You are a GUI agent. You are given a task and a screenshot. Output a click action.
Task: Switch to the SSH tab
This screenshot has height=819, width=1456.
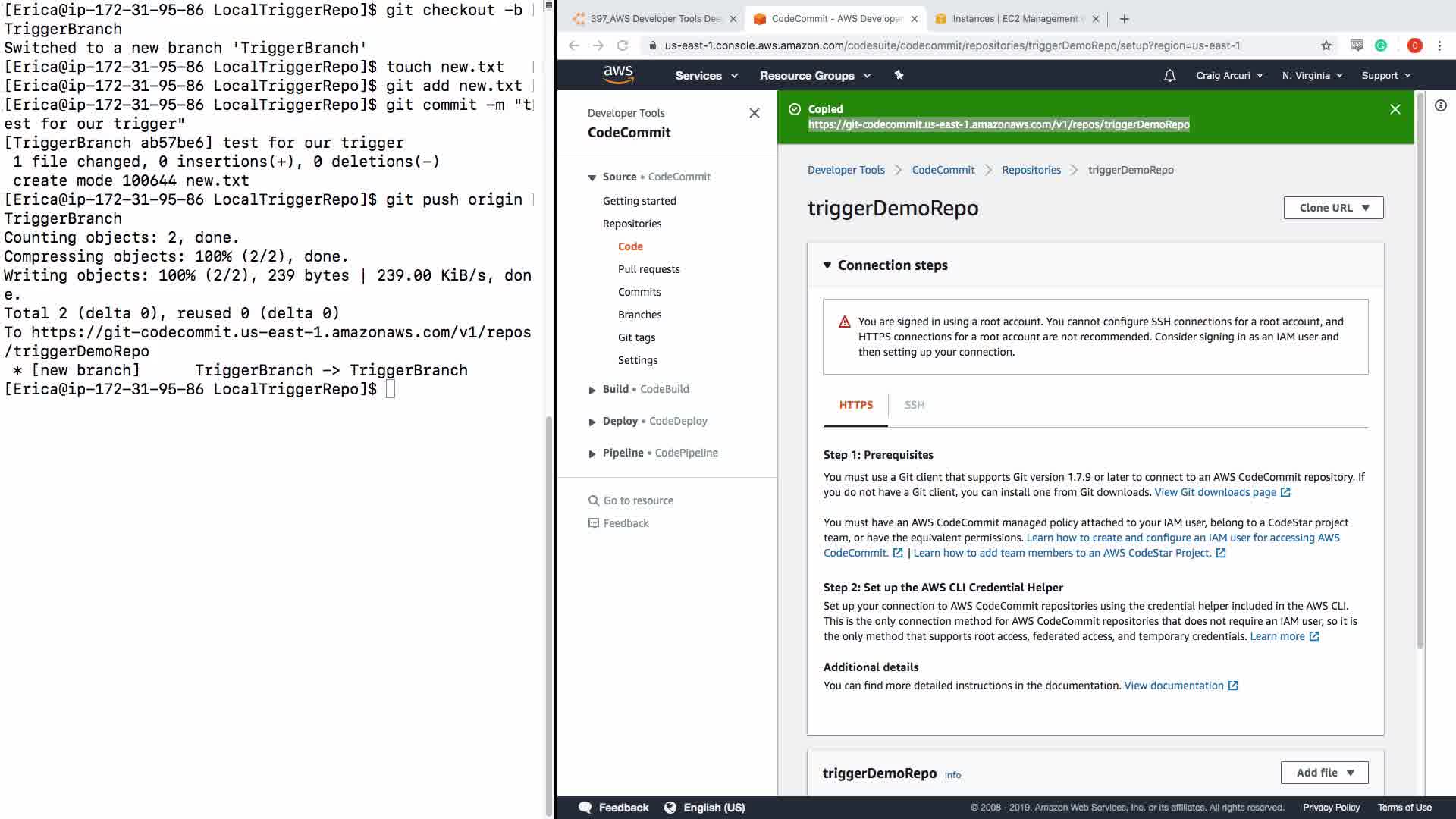click(914, 405)
